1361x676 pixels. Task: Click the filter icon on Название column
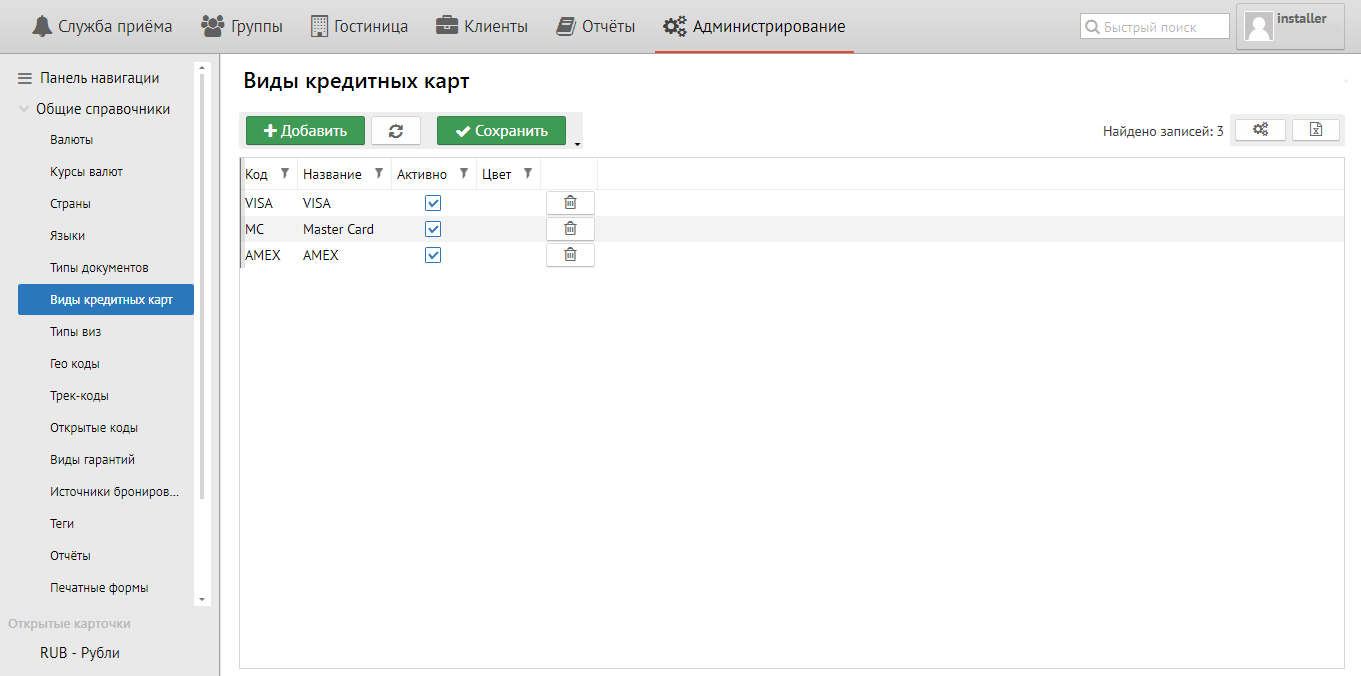coord(379,174)
